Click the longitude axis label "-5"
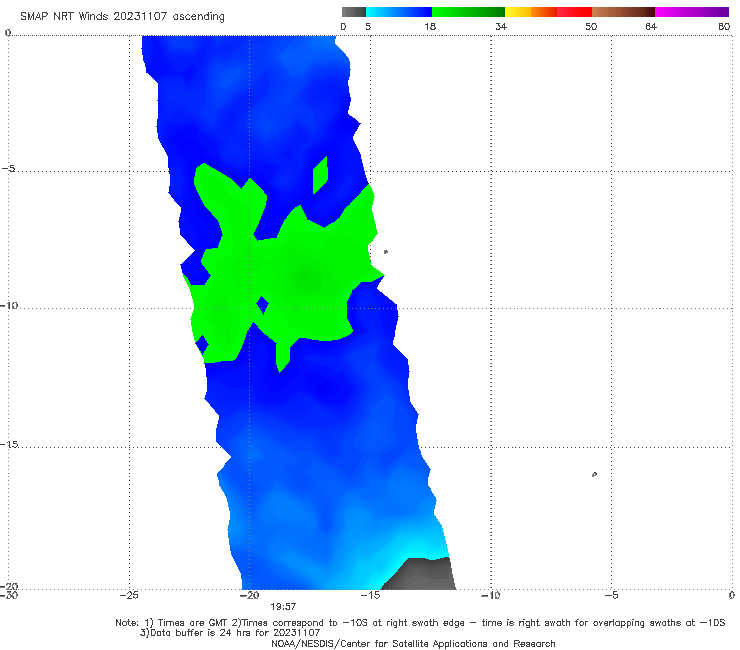The height and width of the screenshot is (650, 740). tap(611, 595)
